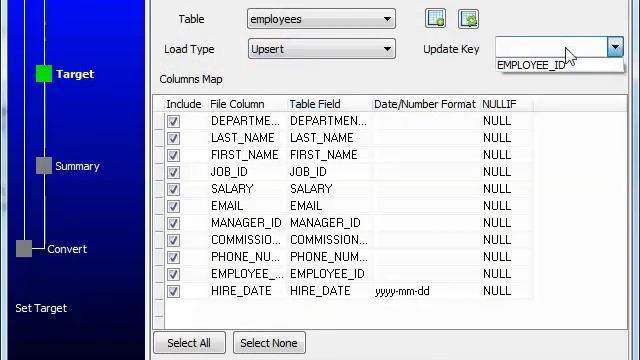640x360 pixels.
Task: Click the DEPARTMEN... table field cell
Action: click(x=329, y=121)
